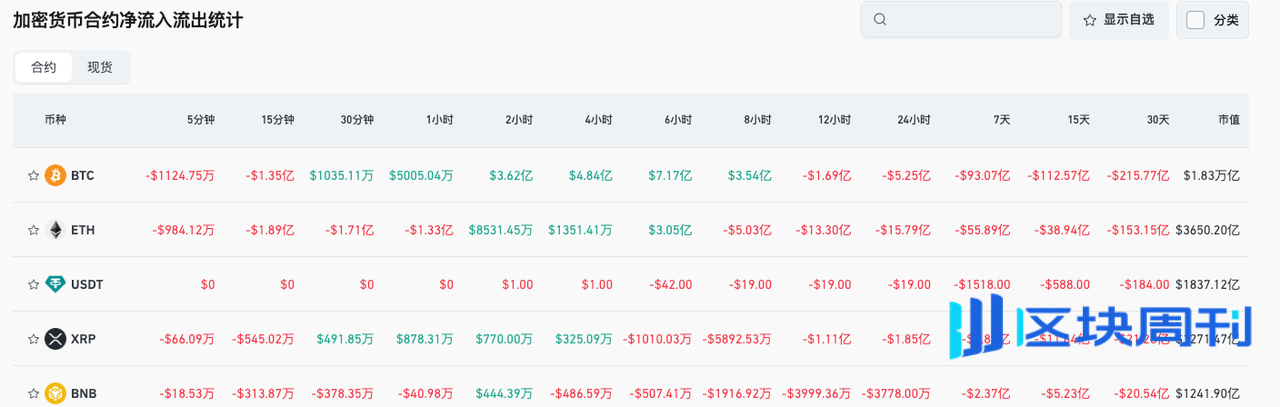Focus the search input field
Screen dimensions: 1280x407
[970, 19]
